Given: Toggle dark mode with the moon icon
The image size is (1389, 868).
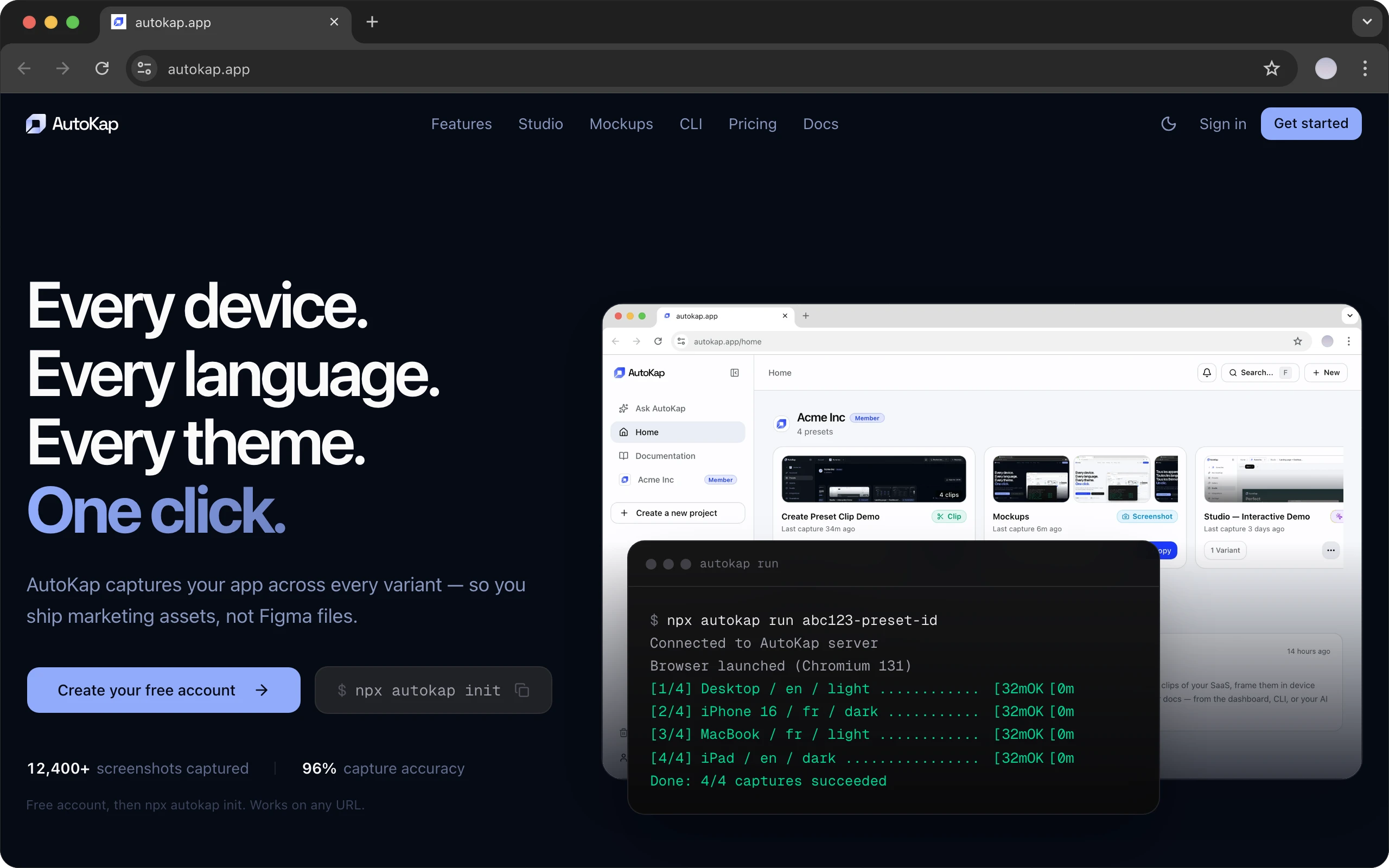Looking at the screenshot, I should click(x=1168, y=124).
